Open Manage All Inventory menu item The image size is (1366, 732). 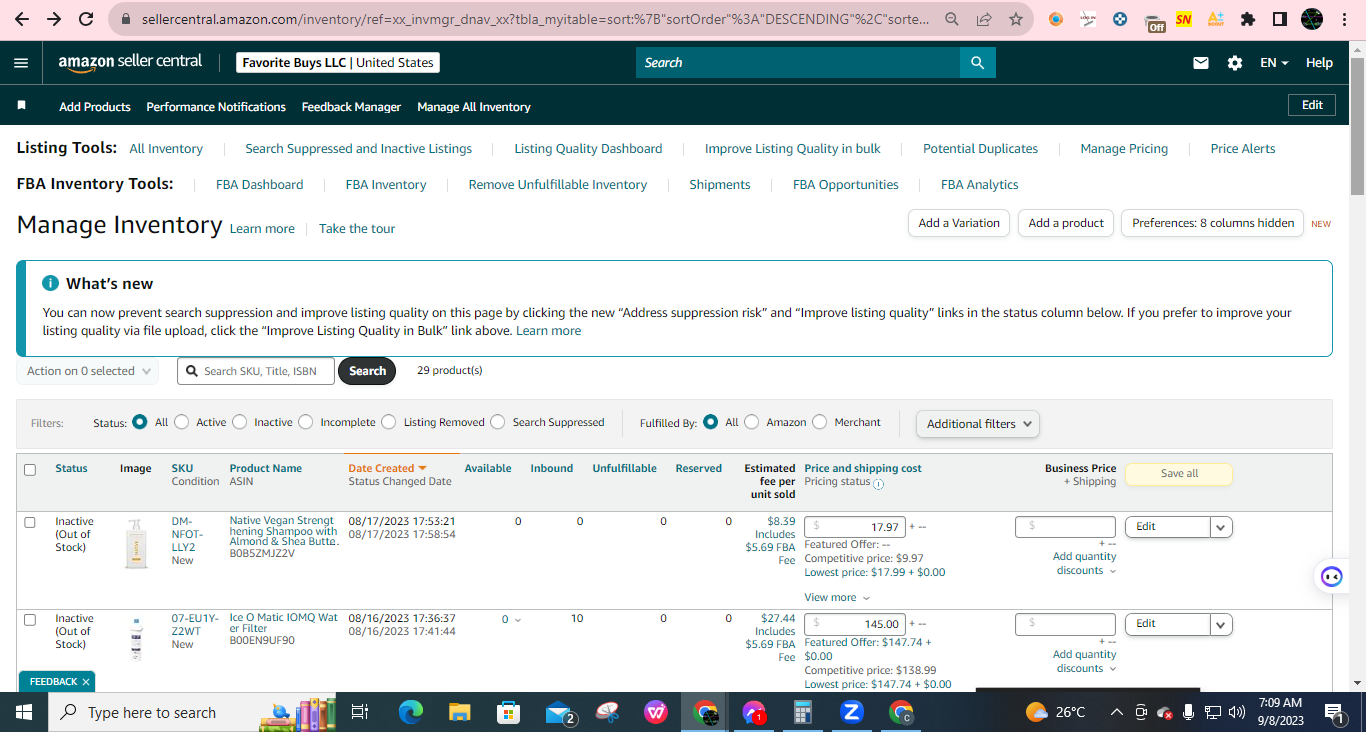point(474,106)
